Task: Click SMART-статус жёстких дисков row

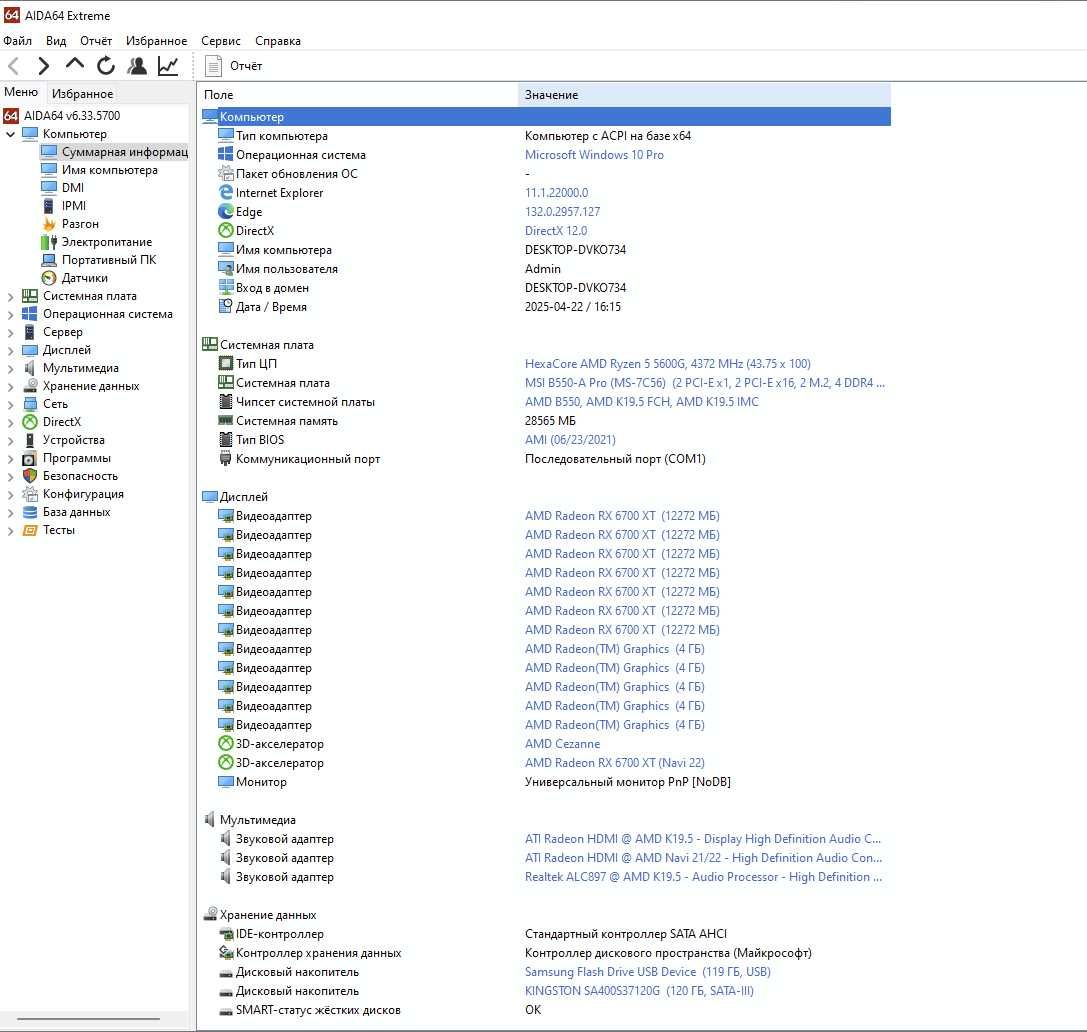Action: [546, 1010]
